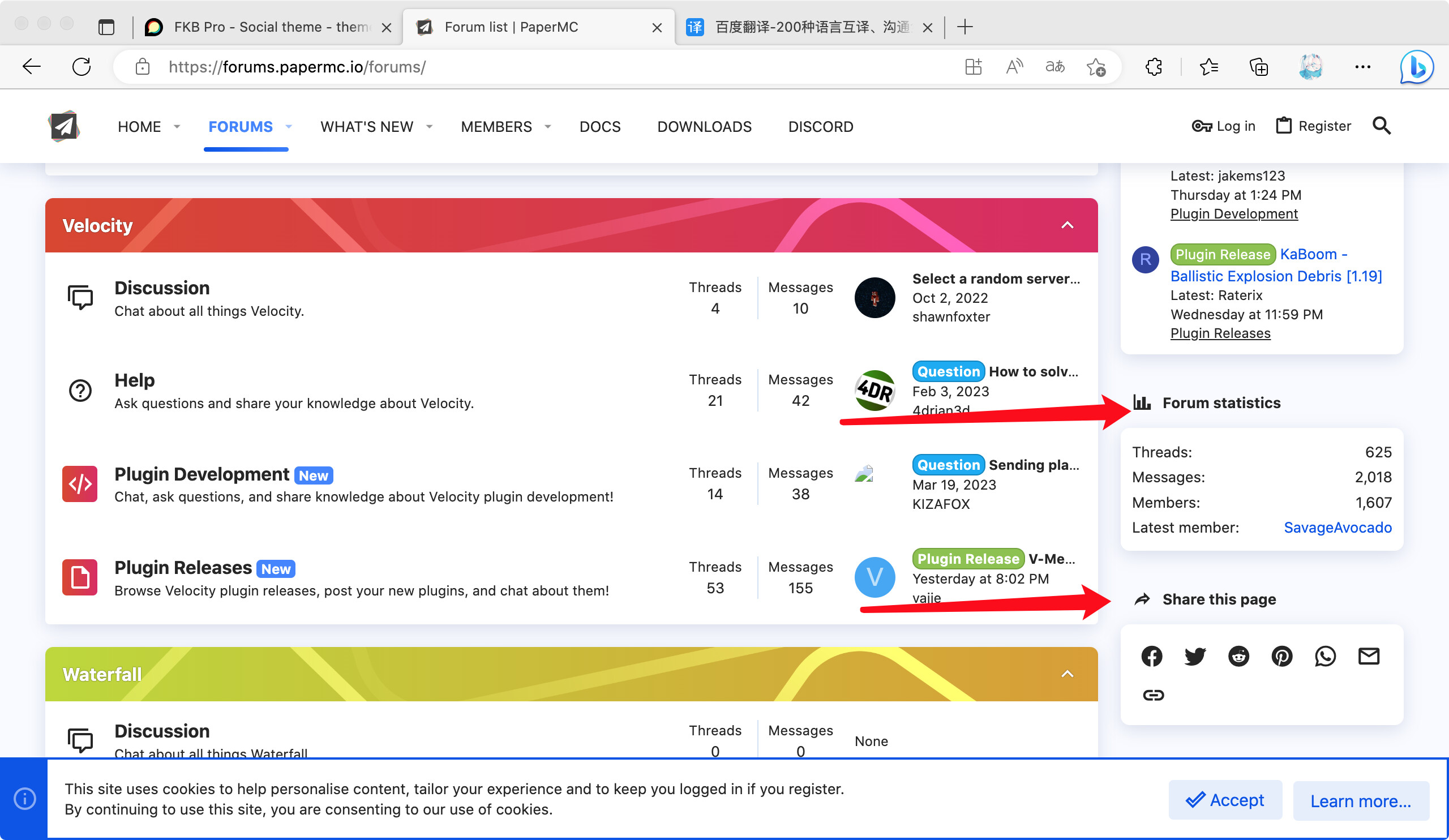
Task: Collapse the Velocity category
Action: pyautogui.click(x=1067, y=225)
